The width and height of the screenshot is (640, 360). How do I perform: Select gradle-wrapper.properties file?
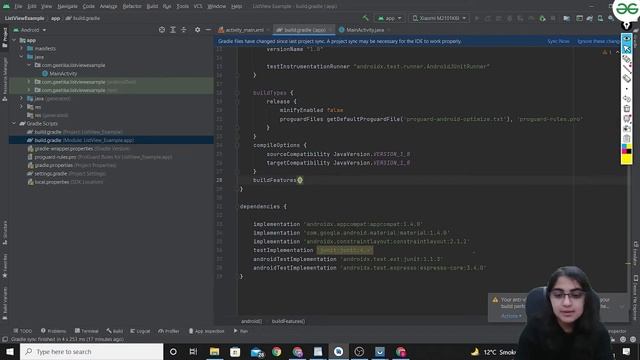(x=78, y=149)
